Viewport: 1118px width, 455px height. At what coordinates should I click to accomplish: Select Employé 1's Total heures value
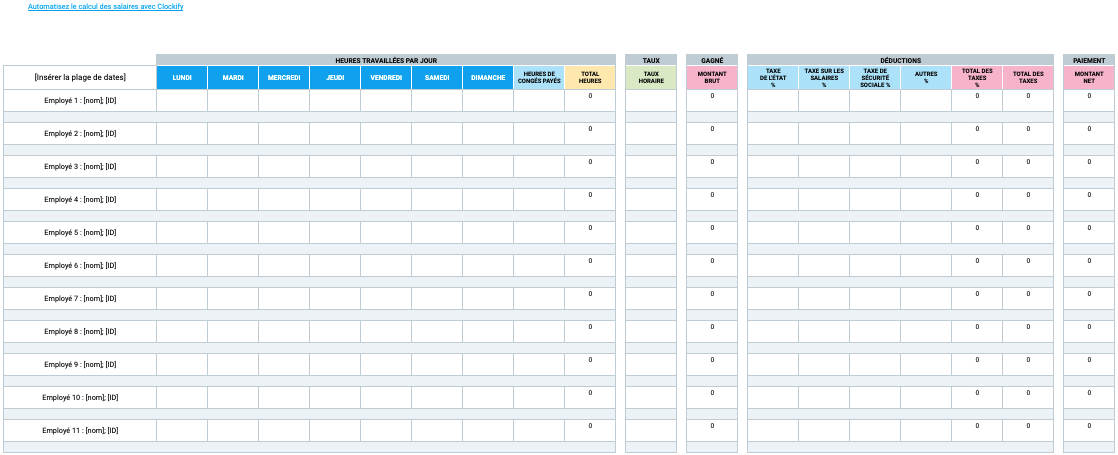[x=590, y=101]
